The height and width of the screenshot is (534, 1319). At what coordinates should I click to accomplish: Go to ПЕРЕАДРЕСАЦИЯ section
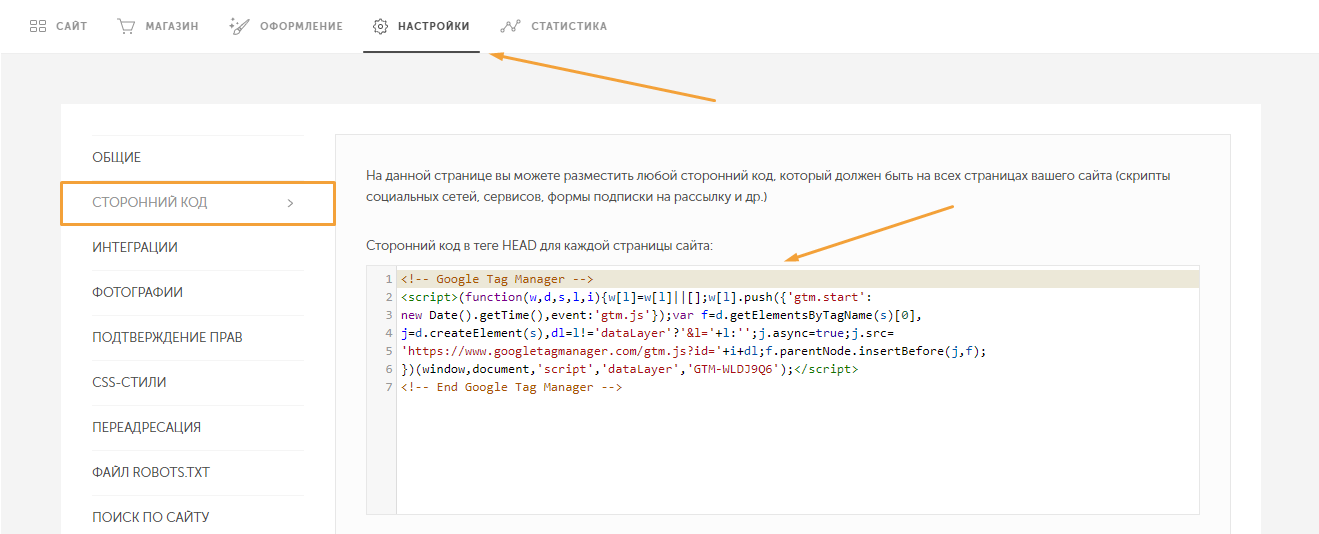pyautogui.click(x=146, y=428)
